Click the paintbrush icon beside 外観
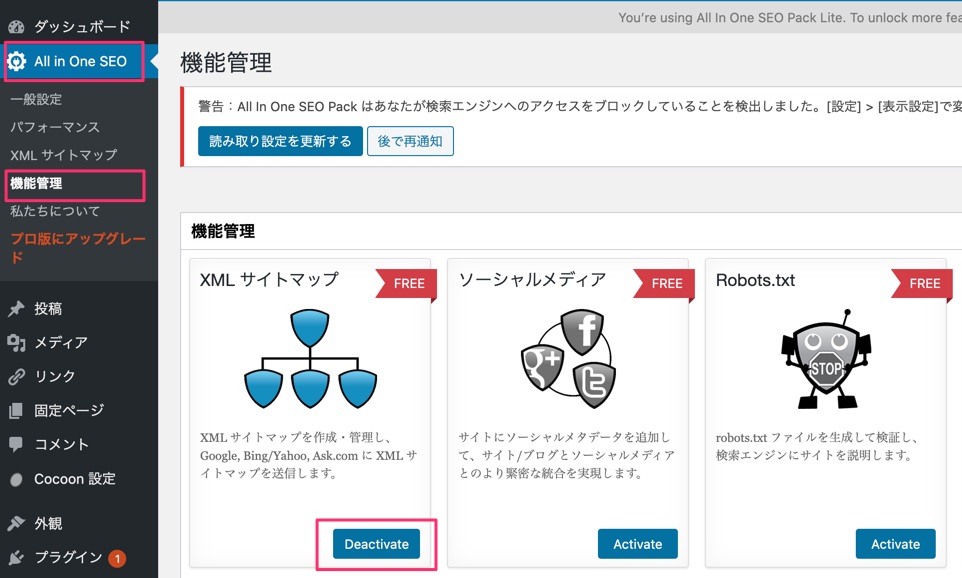Viewport: 962px width, 578px height. click(17, 523)
